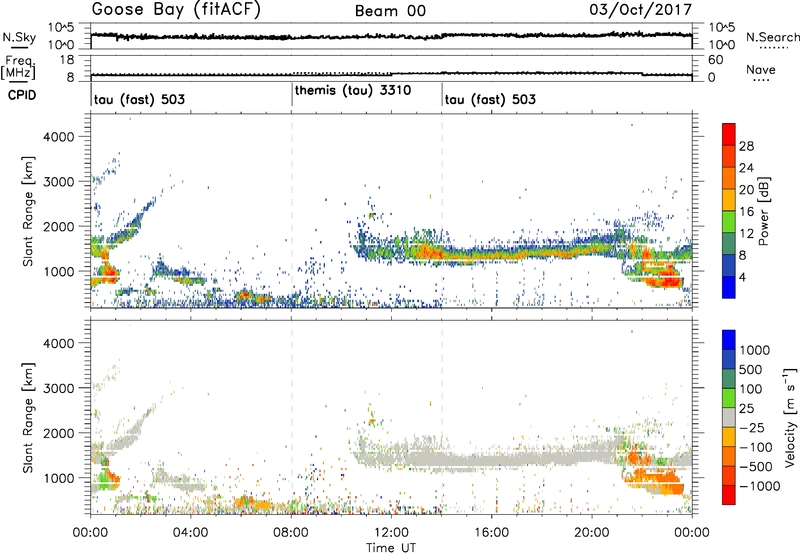Viewport: 800px width, 554px height.
Task: Click the 'Time UT' axis title
Action: pos(391,547)
